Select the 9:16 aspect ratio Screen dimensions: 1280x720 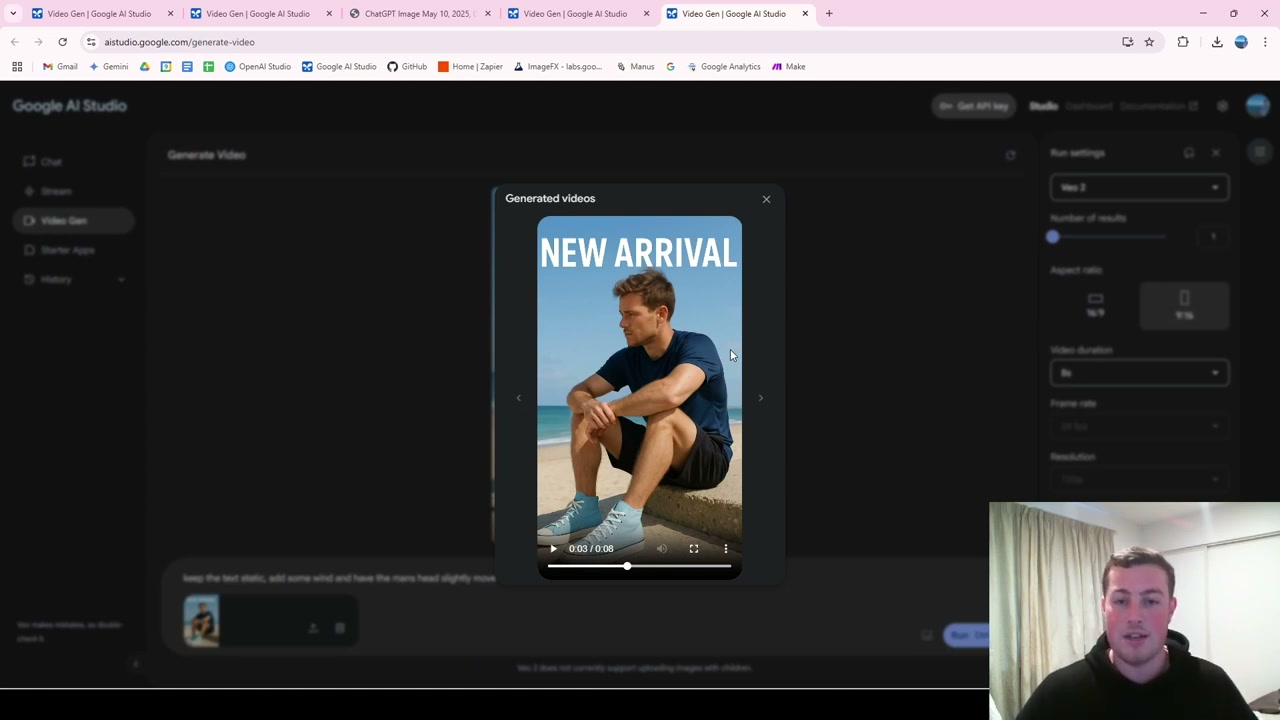[1184, 305]
